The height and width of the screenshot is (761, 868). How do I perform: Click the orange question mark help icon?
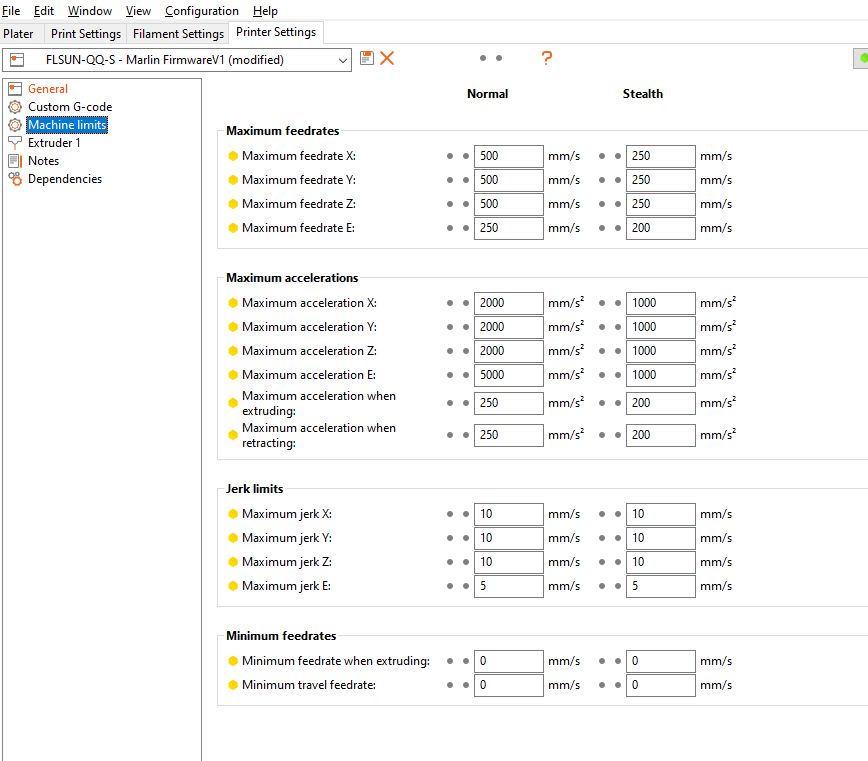546,58
